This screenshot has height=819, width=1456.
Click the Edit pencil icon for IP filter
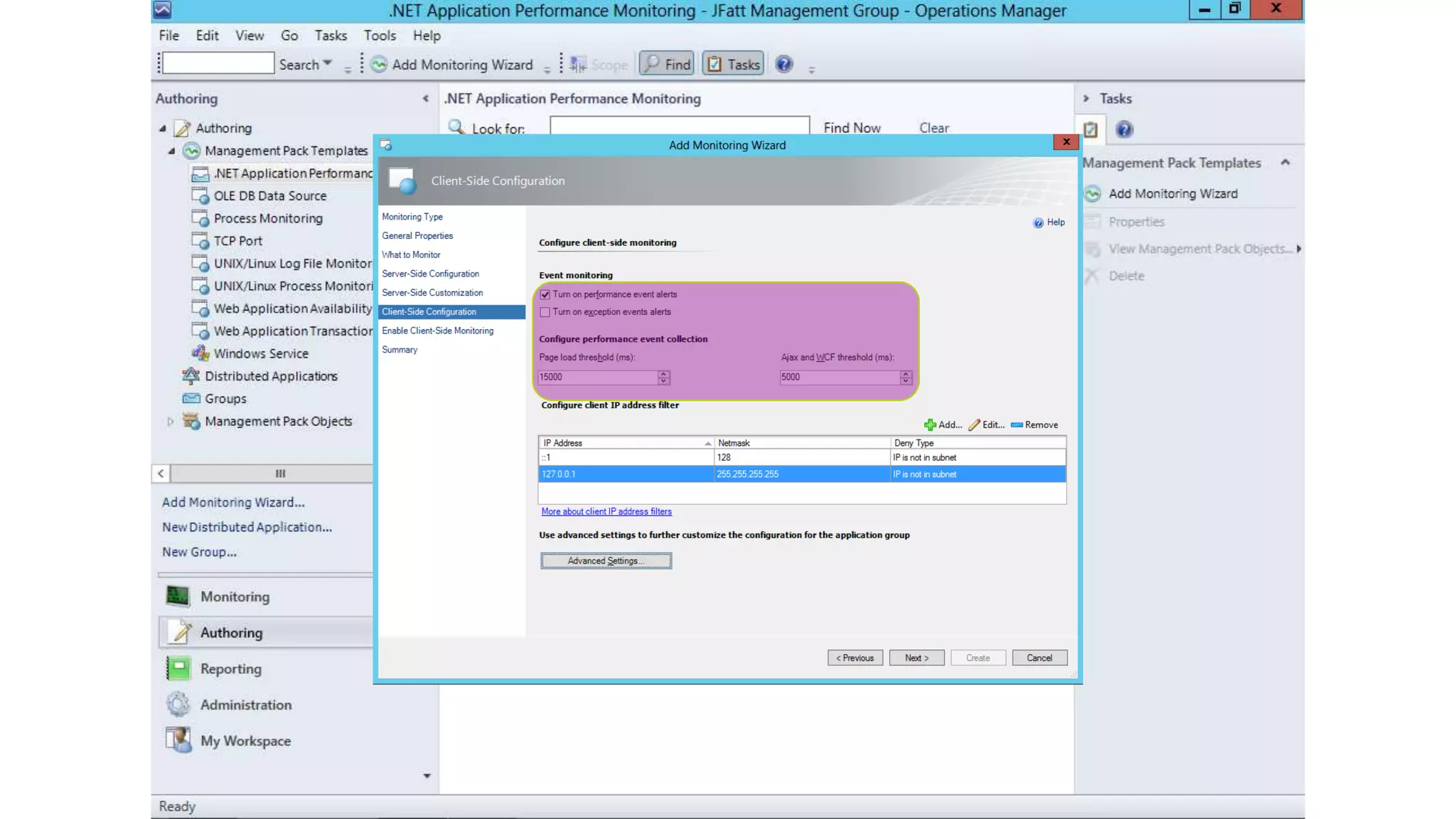tap(974, 425)
